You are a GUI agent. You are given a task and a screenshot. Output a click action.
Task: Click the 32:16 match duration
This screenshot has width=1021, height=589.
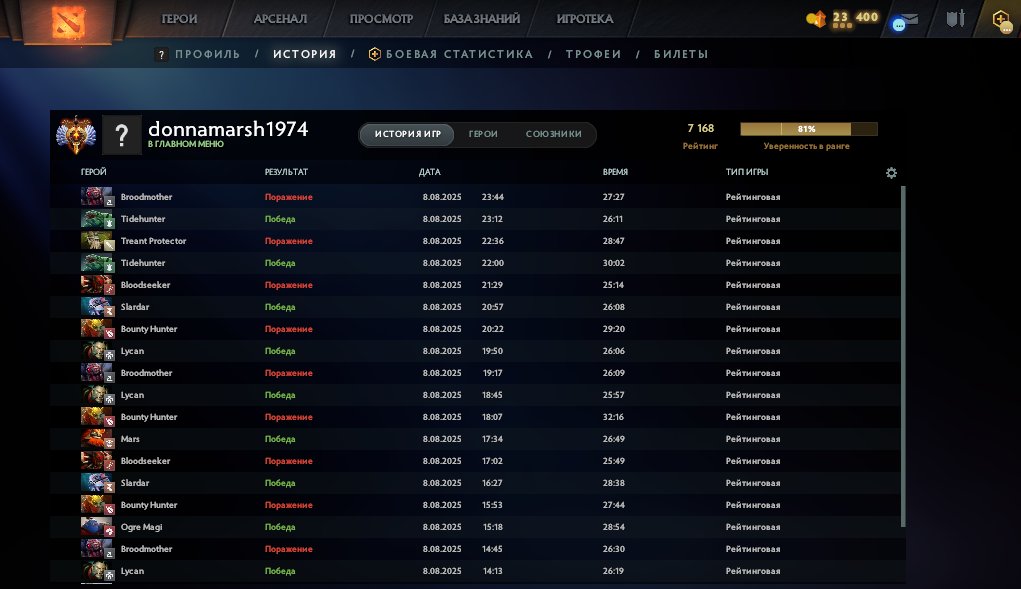pos(613,417)
